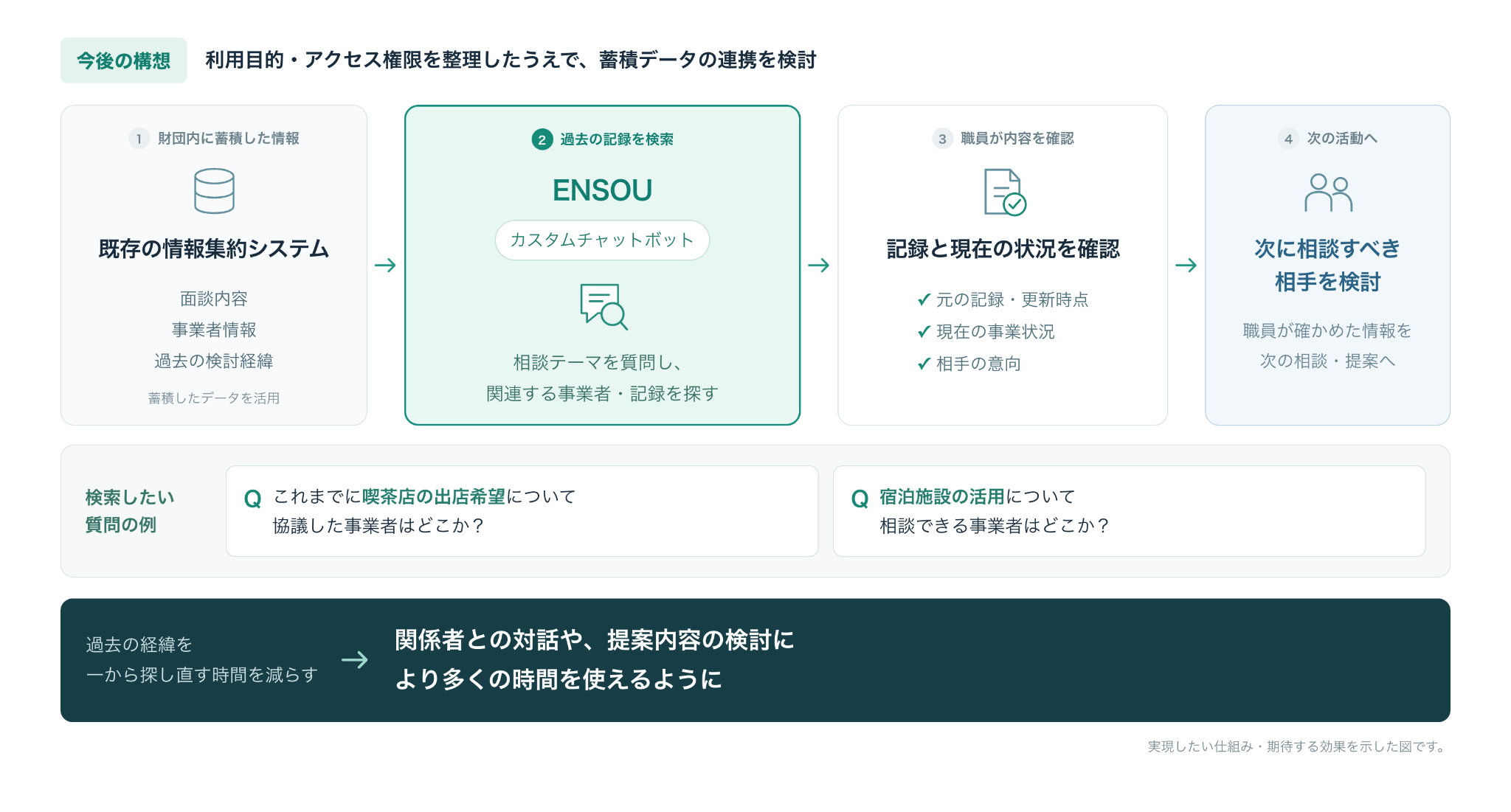Click the checkmark next to 相手の意向

pyautogui.click(x=924, y=364)
